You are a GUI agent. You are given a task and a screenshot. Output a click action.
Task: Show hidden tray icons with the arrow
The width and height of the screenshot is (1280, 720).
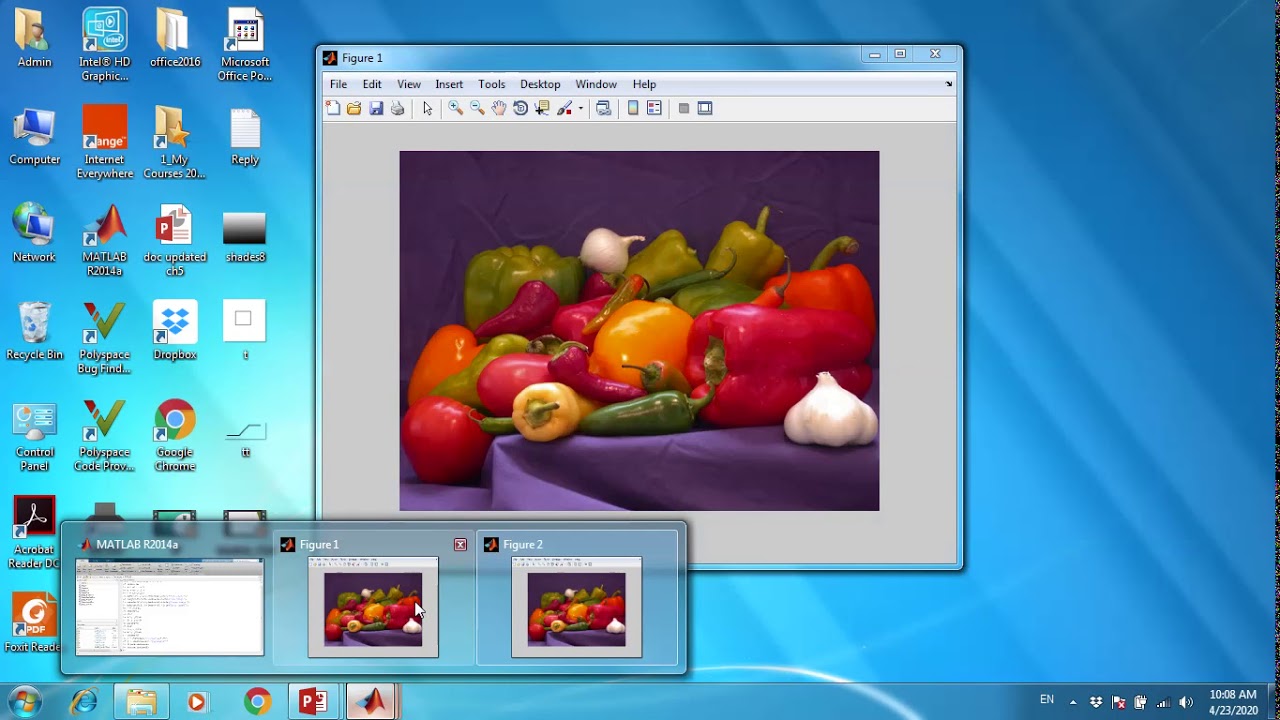(1073, 702)
